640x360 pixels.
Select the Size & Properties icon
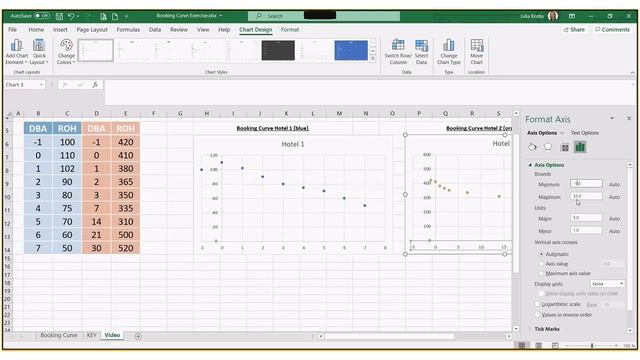(564, 147)
